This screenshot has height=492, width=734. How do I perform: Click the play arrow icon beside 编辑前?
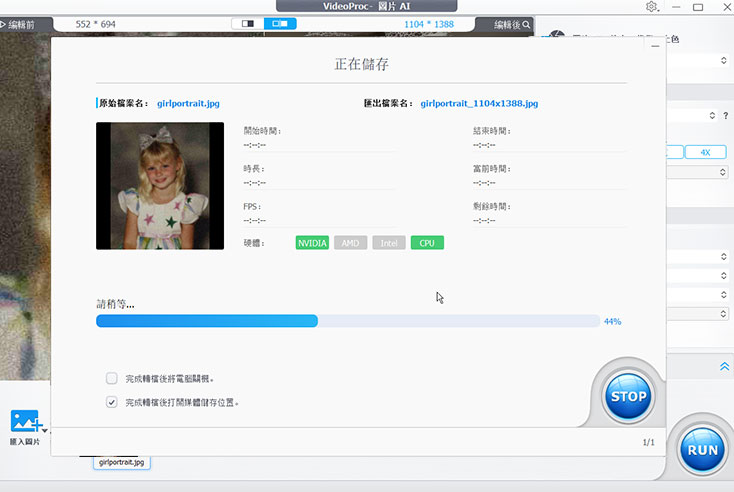(3, 24)
